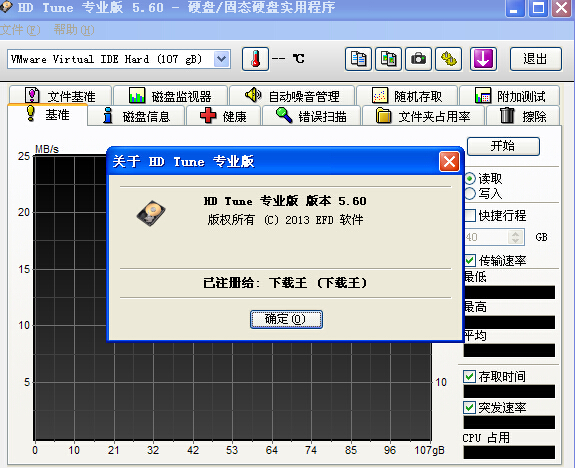Screen dimensions: 575x468
Task: Switch to the 错误扫描 tab
Action: coord(311,116)
